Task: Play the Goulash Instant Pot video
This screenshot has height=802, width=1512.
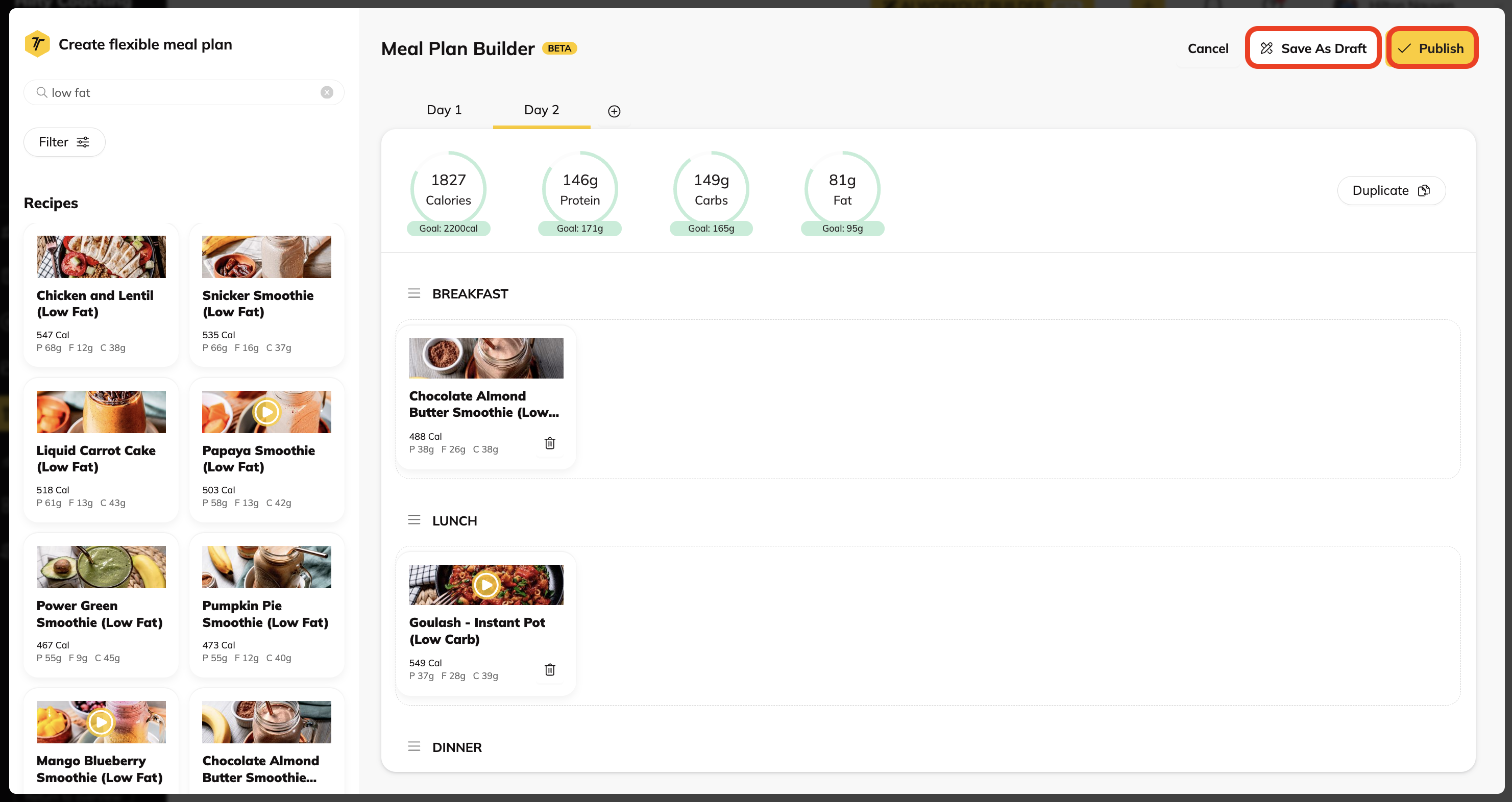Action: 485,584
